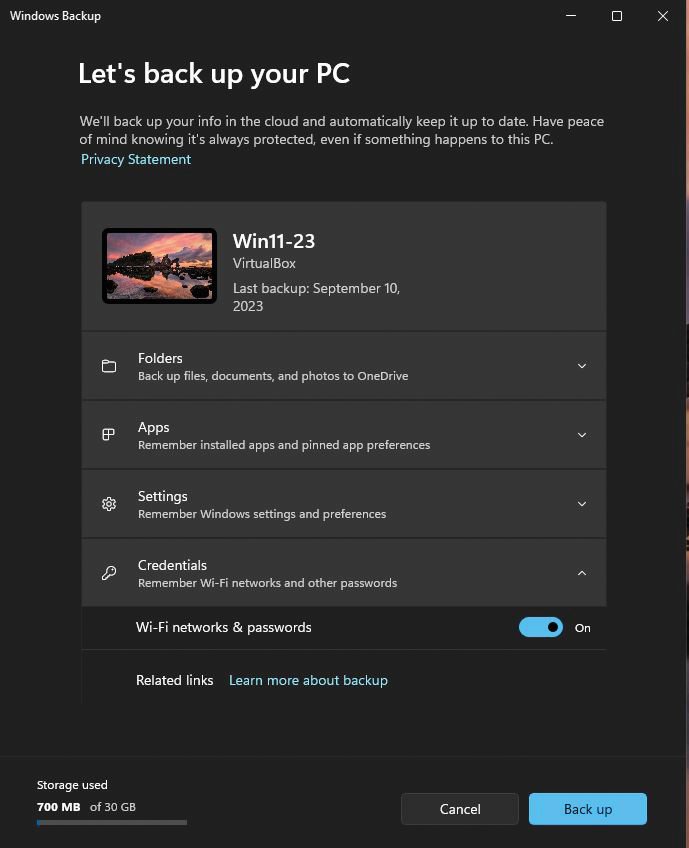The height and width of the screenshot is (848, 689).
Task: Select the Apps row title
Action: point(154,427)
